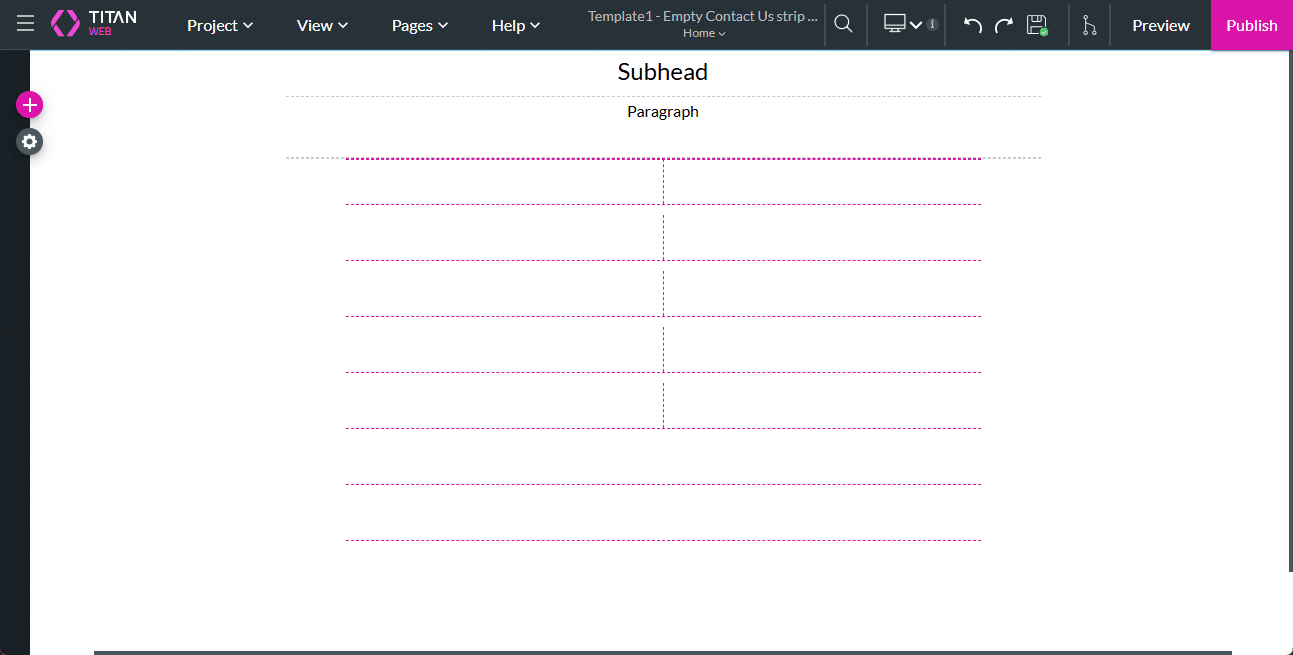The height and width of the screenshot is (655, 1293).
Task: Open the Pages menu
Action: click(420, 25)
